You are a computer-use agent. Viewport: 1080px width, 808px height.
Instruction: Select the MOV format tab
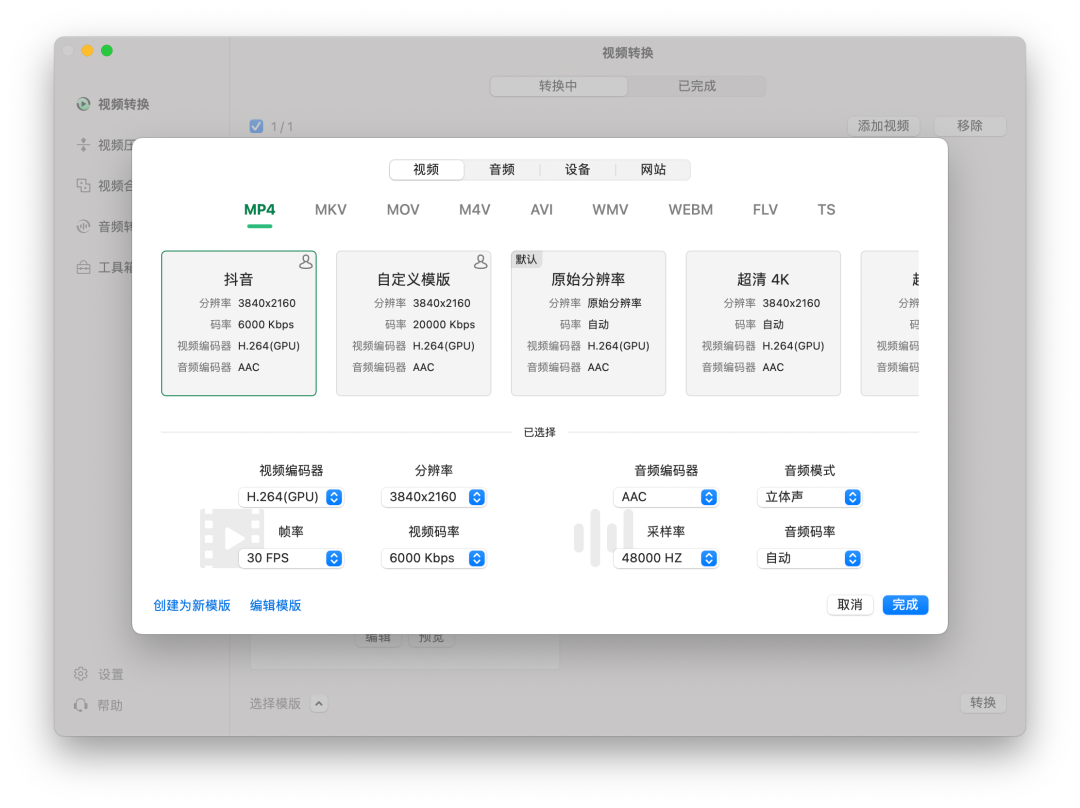[x=403, y=209]
